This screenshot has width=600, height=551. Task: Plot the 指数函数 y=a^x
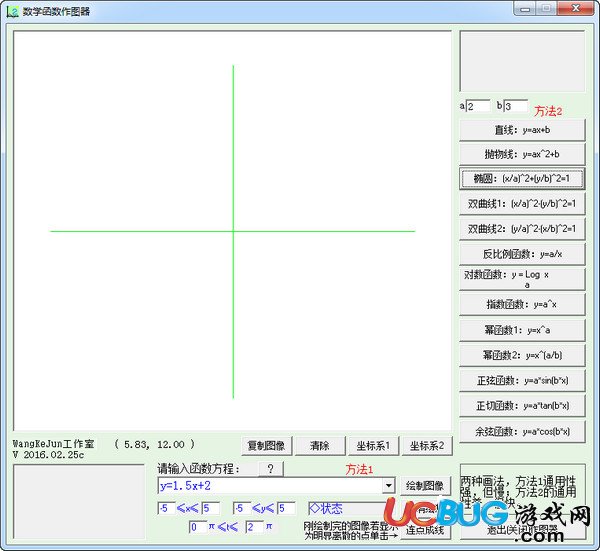click(522, 305)
